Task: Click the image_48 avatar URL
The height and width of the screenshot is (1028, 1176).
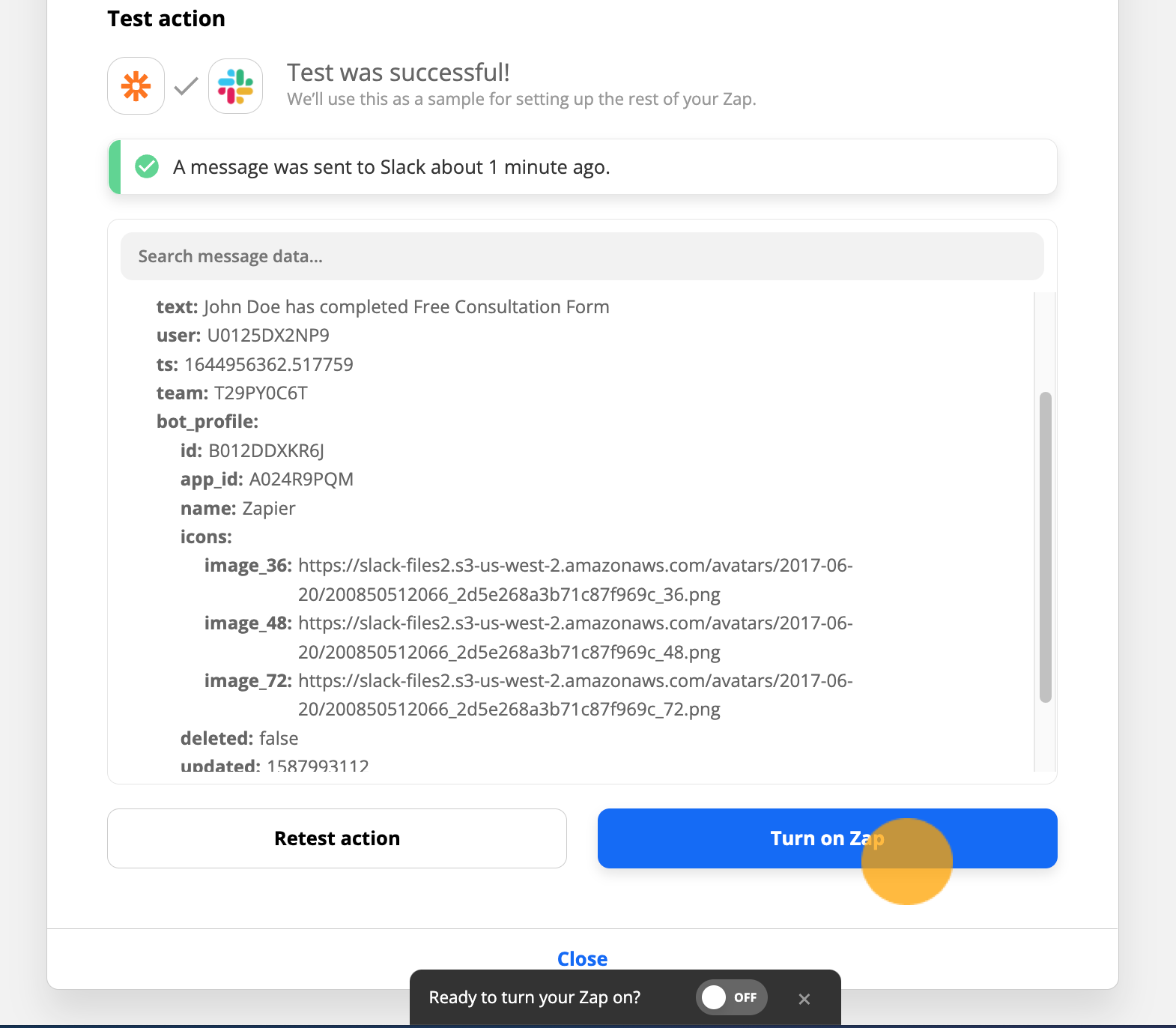Action: pos(575,638)
